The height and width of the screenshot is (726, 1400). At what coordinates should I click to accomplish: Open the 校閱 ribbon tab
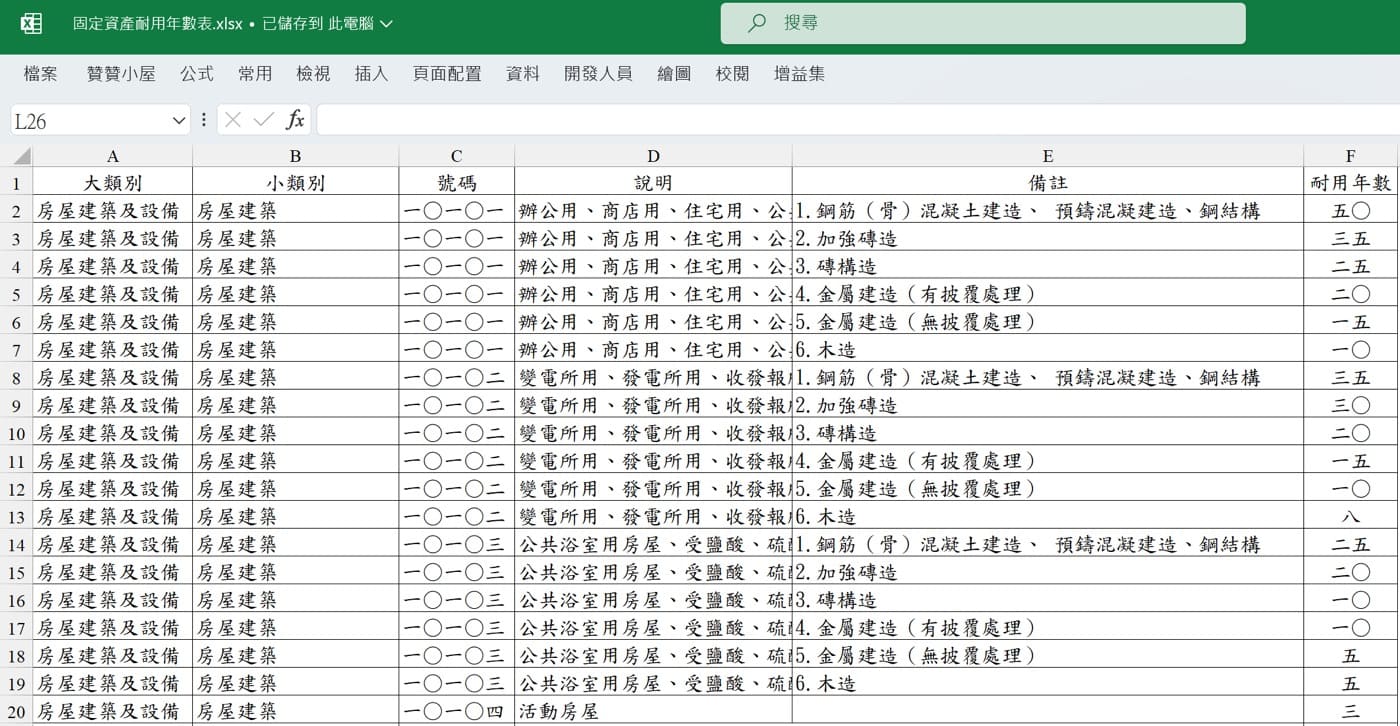pos(732,74)
